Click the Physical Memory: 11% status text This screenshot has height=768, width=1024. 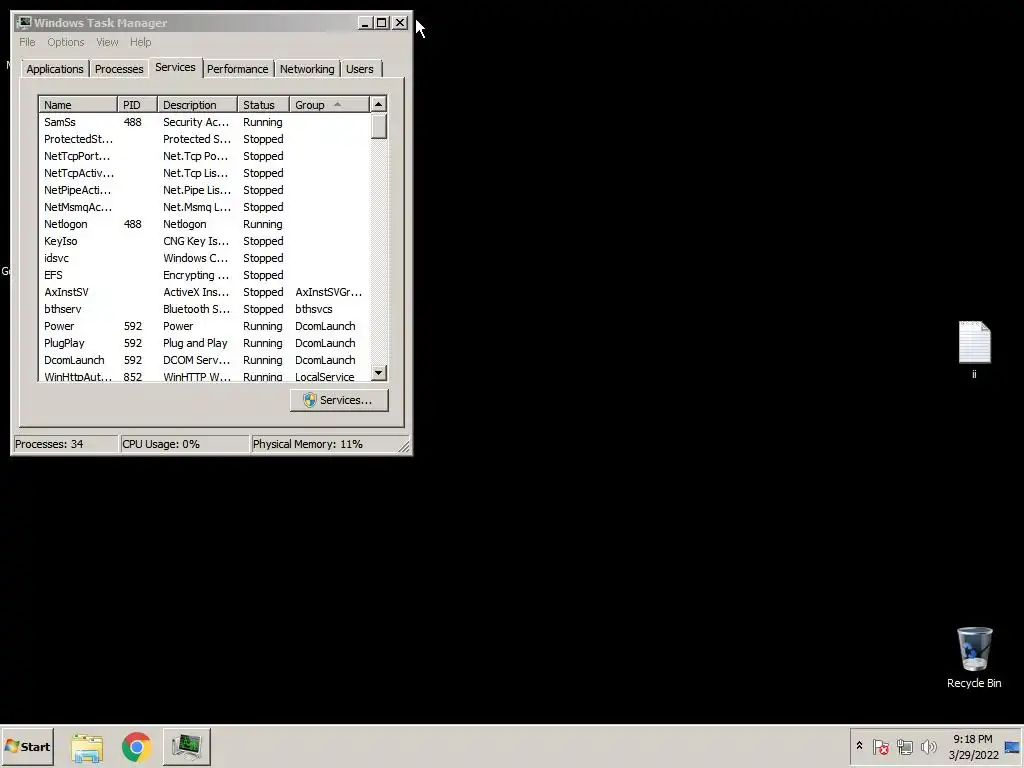point(308,444)
